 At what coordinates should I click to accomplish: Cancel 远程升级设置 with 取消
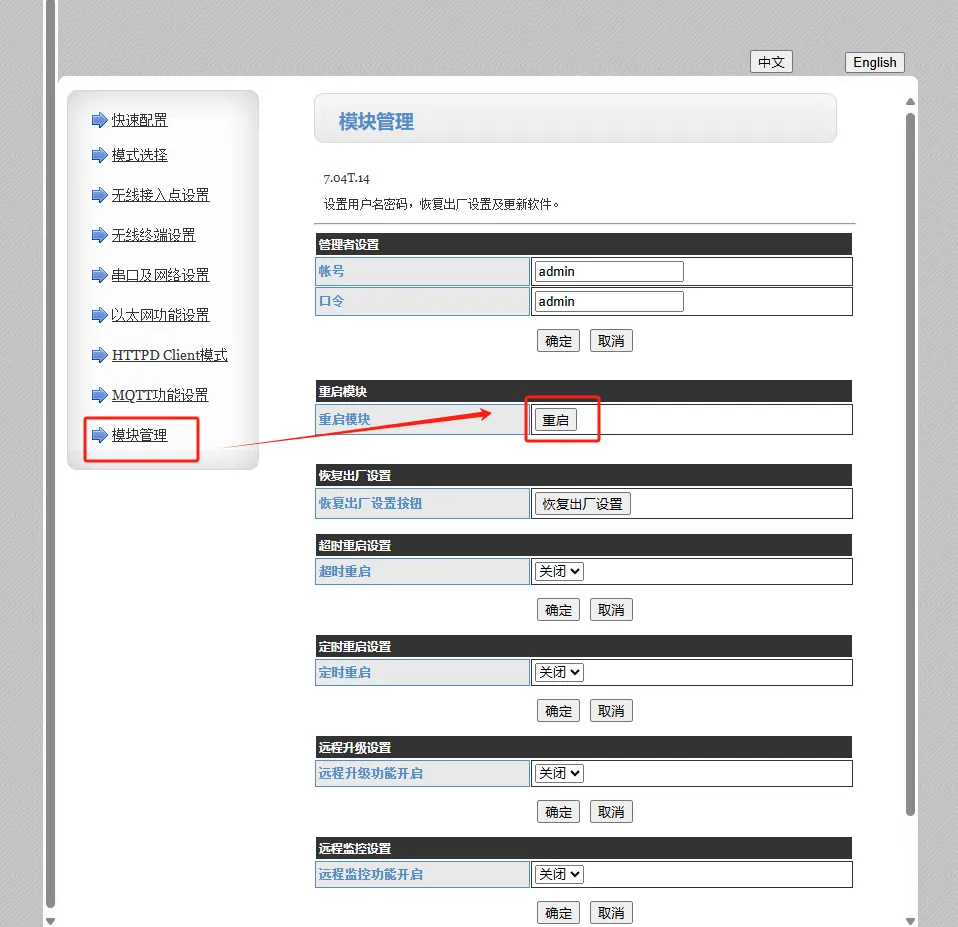[x=611, y=812]
